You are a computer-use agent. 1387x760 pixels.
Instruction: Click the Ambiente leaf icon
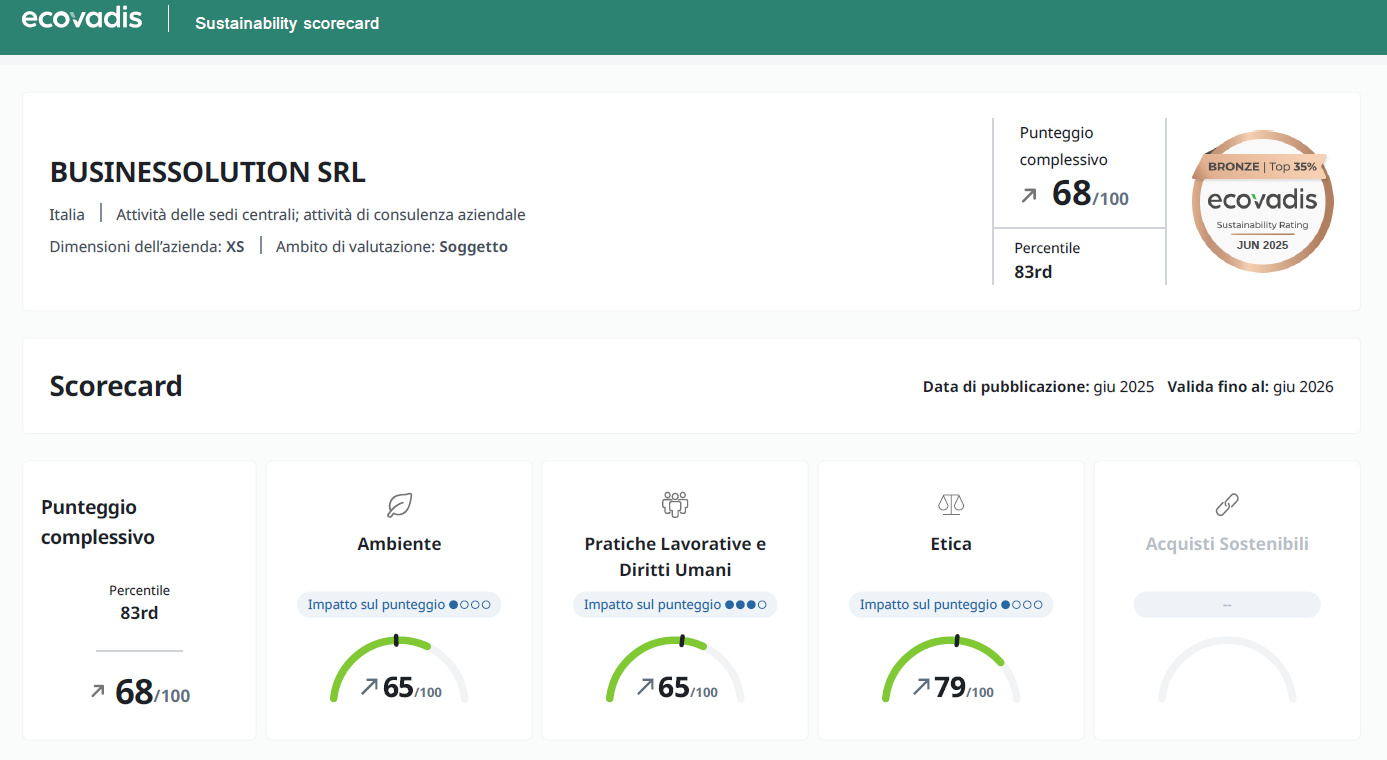[399, 505]
